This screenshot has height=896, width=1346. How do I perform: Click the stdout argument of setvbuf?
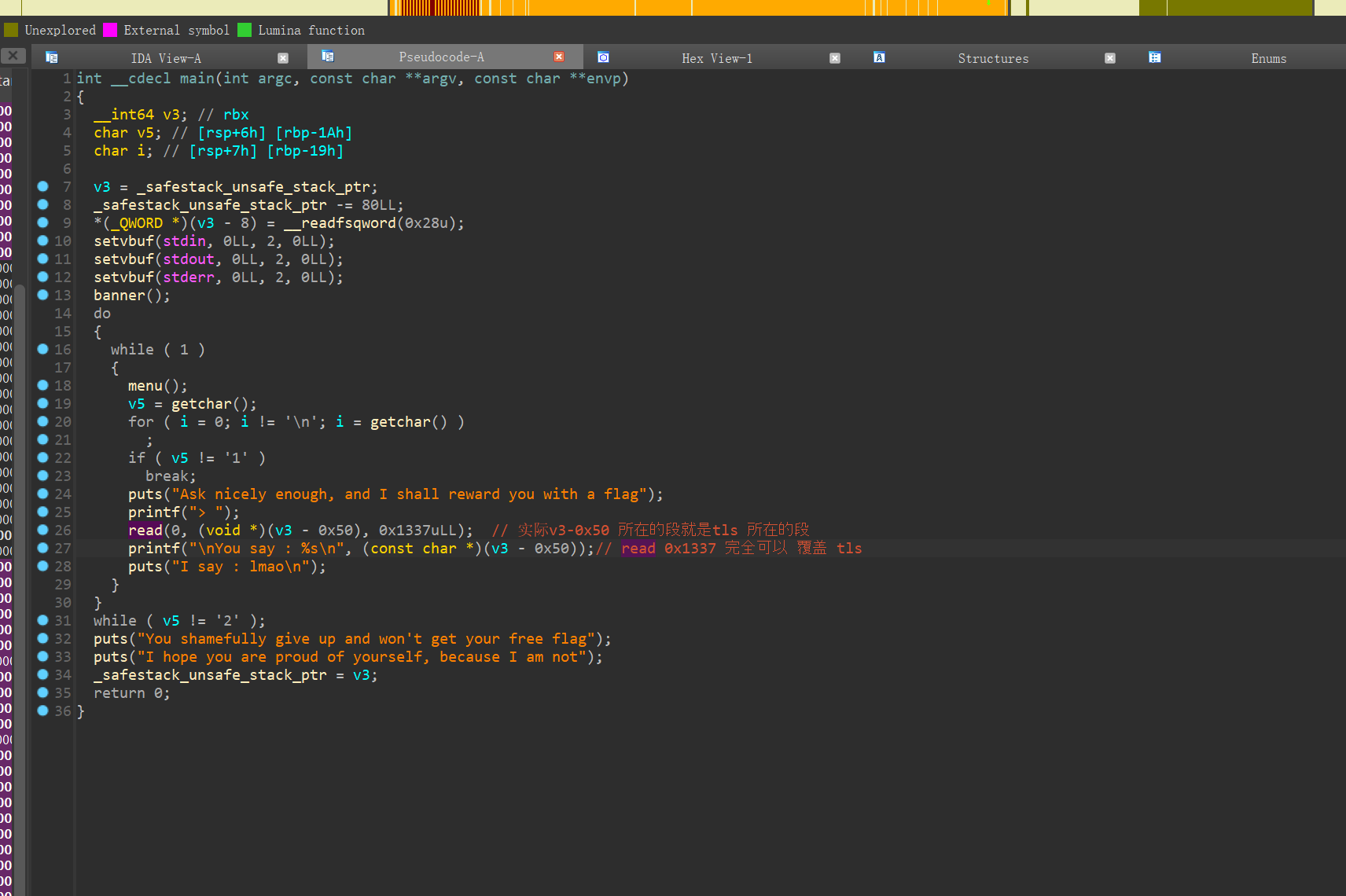189,259
